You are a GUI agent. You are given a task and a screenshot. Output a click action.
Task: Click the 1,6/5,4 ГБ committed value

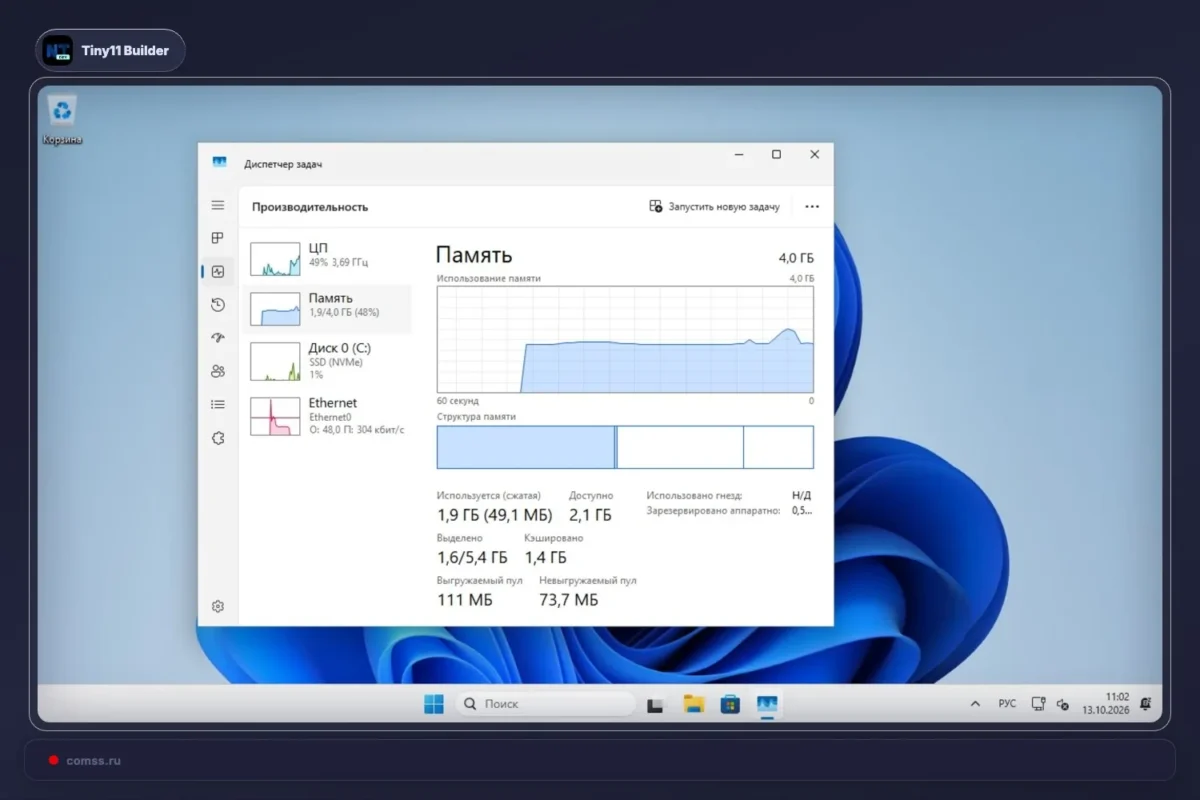(x=472, y=558)
